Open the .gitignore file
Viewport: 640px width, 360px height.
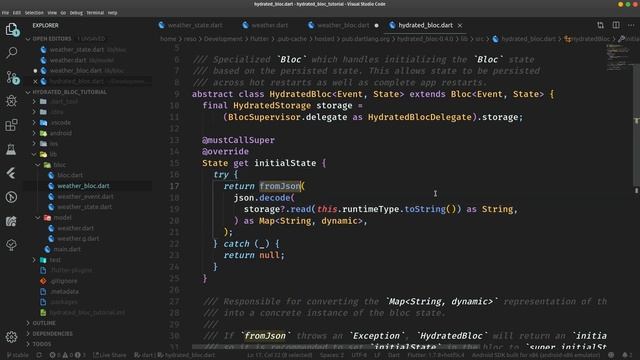point(64,281)
